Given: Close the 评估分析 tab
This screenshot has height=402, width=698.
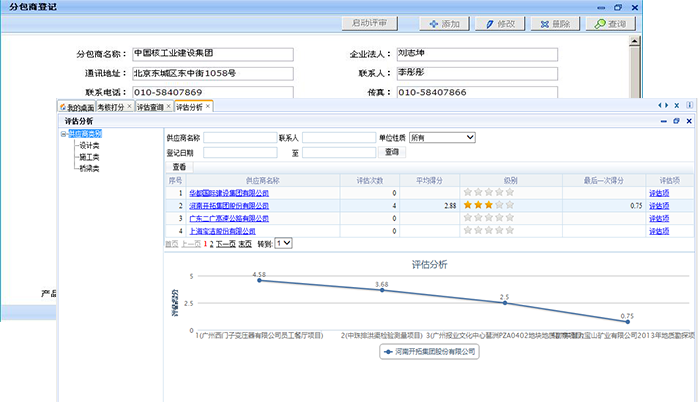Looking at the screenshot, I should 208,106.
